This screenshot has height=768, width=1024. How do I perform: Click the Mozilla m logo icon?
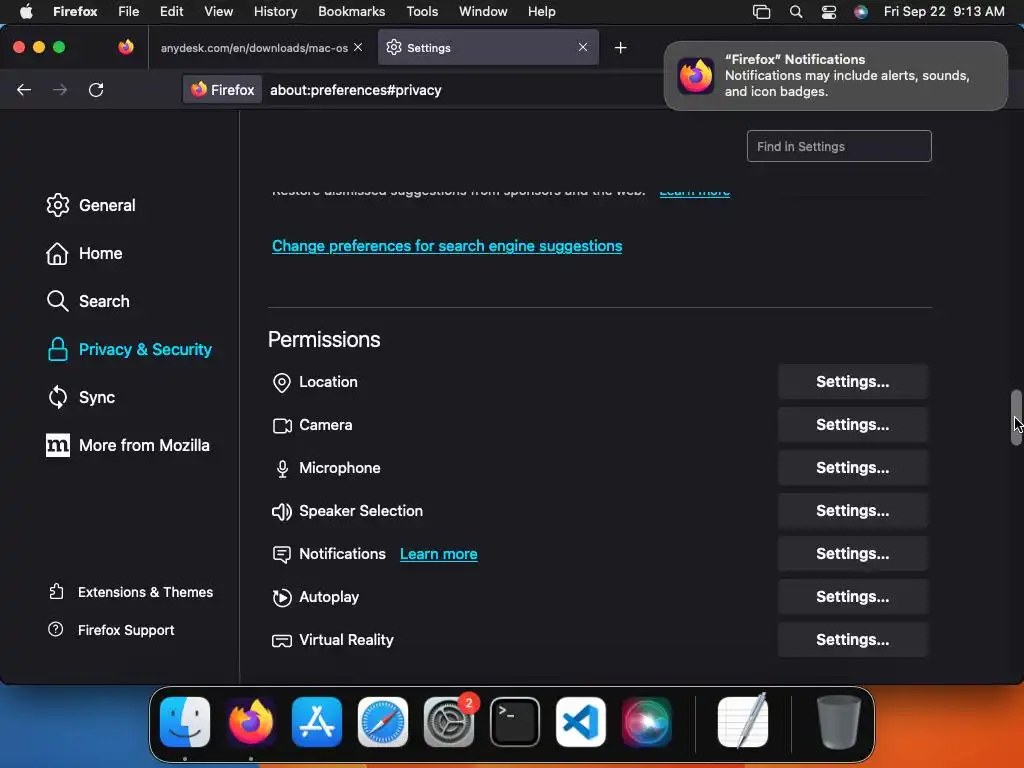click(57, 445)
